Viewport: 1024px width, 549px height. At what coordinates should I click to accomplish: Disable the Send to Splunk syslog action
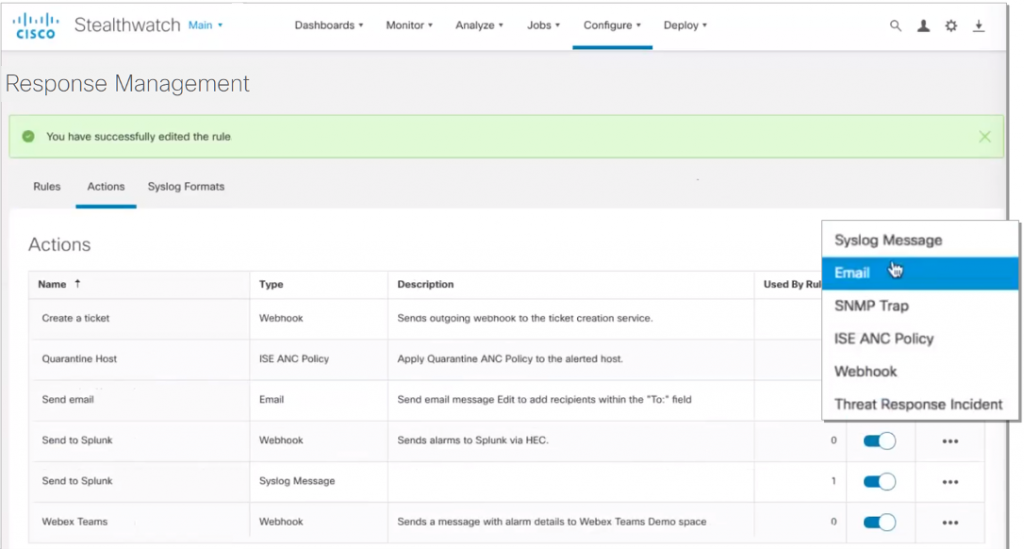[879, 482]
